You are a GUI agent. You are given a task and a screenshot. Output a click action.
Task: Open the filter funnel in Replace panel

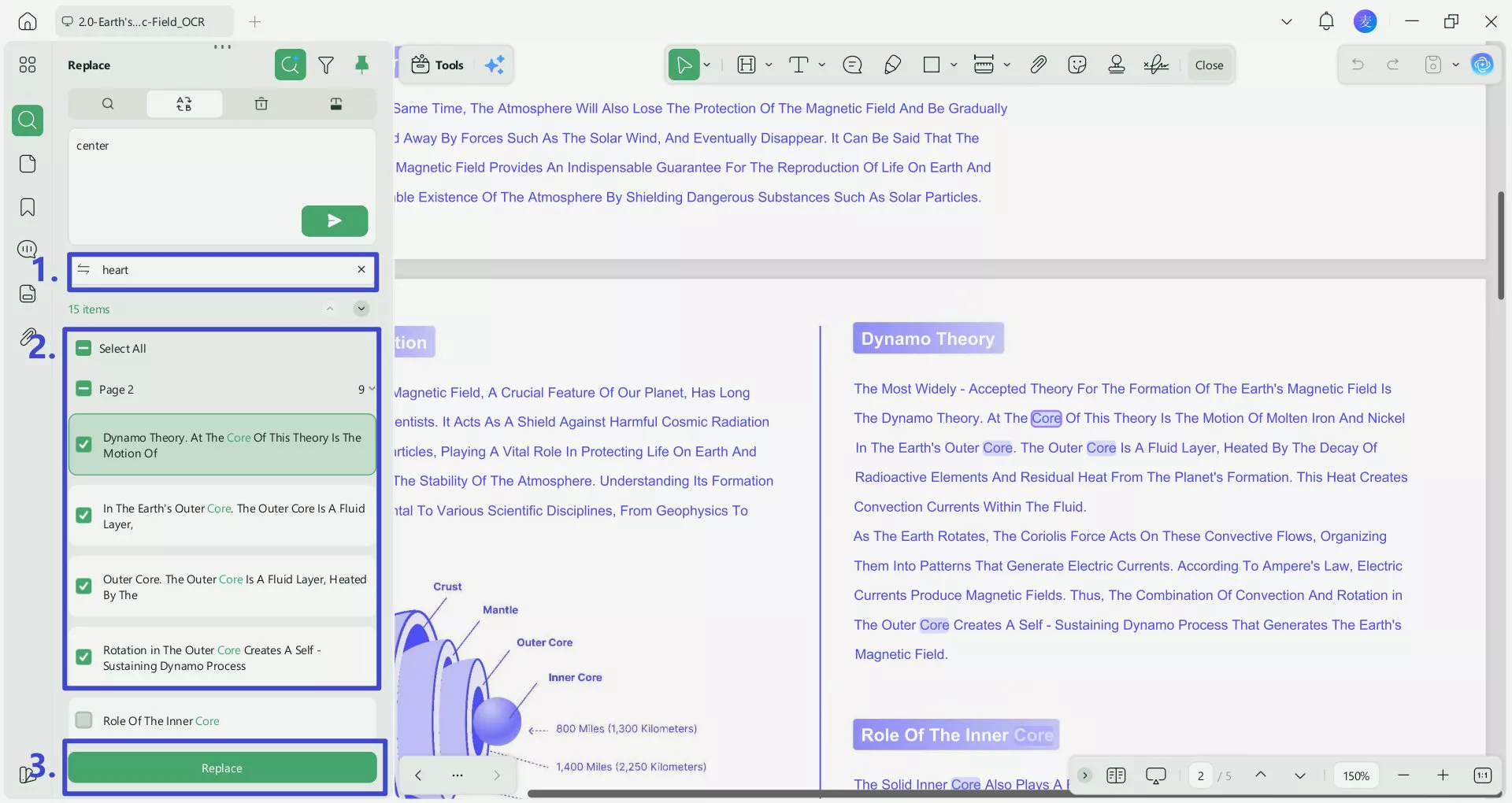[x=326, y=65]
